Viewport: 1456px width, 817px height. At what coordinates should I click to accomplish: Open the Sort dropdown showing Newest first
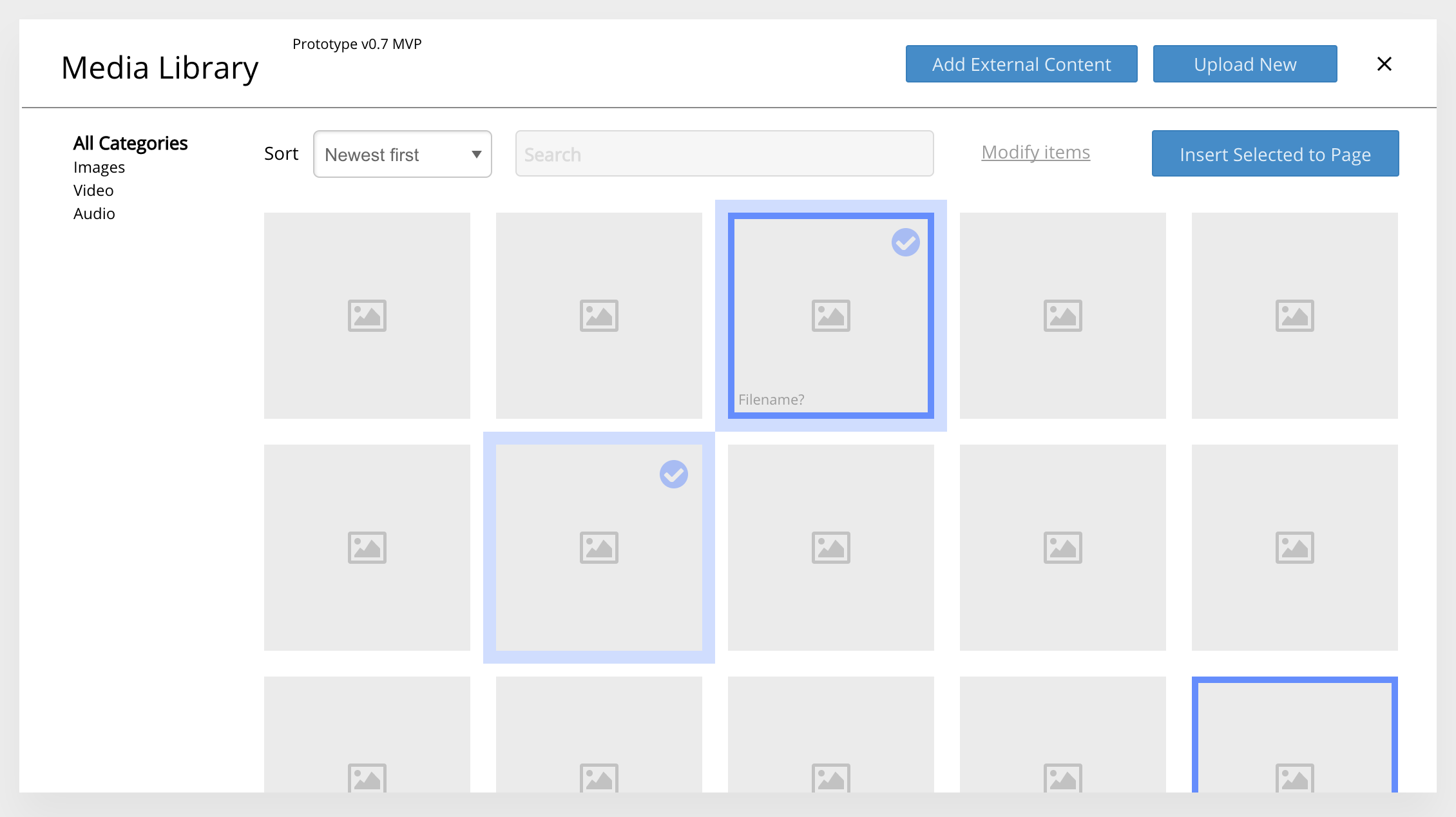[402, 154]
